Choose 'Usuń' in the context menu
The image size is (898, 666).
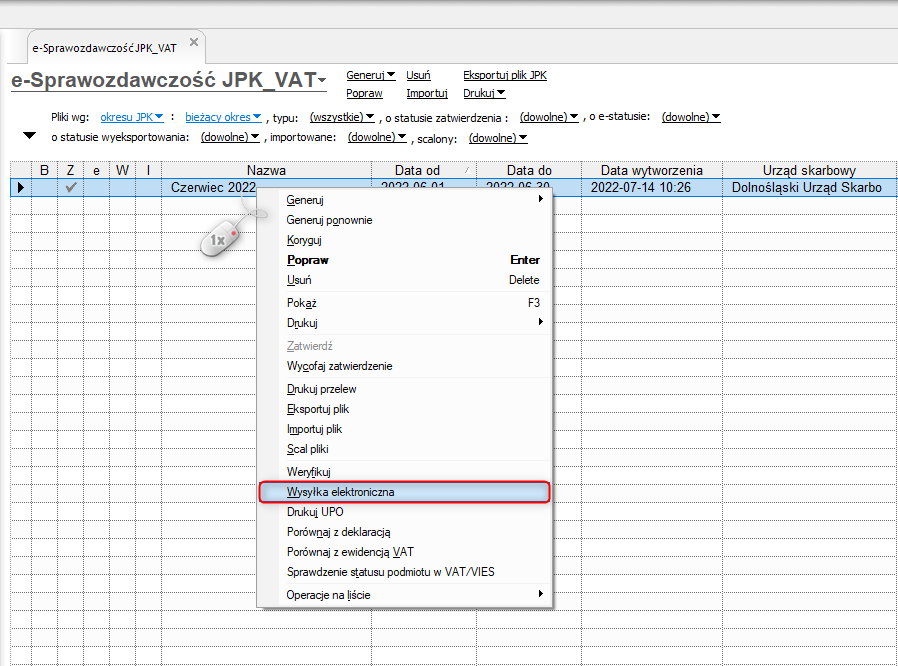click(x=404, y=280)
